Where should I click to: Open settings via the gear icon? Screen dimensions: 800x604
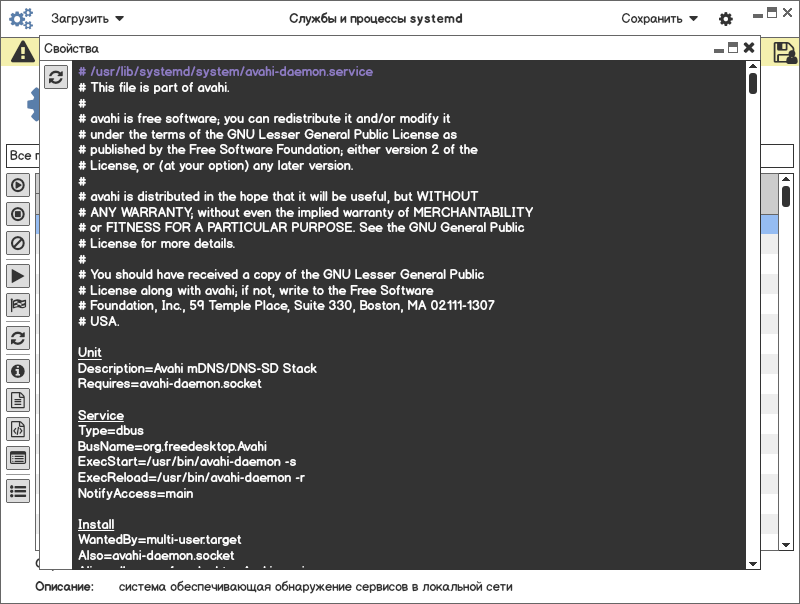[x=726, y=19]
